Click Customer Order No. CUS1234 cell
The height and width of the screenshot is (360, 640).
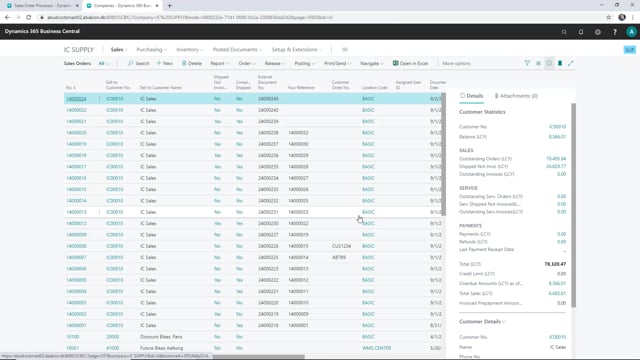(x=341, y=246)
